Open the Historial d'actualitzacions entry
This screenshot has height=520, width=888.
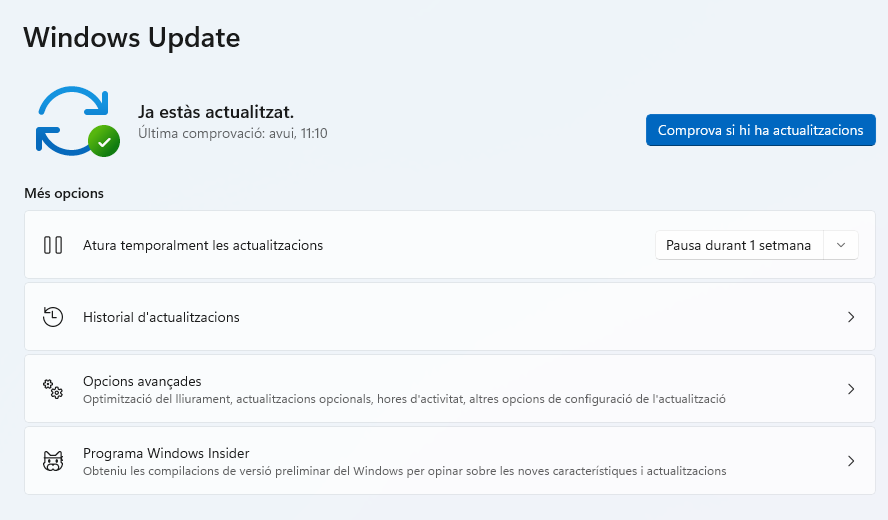[x=161, y=317]
